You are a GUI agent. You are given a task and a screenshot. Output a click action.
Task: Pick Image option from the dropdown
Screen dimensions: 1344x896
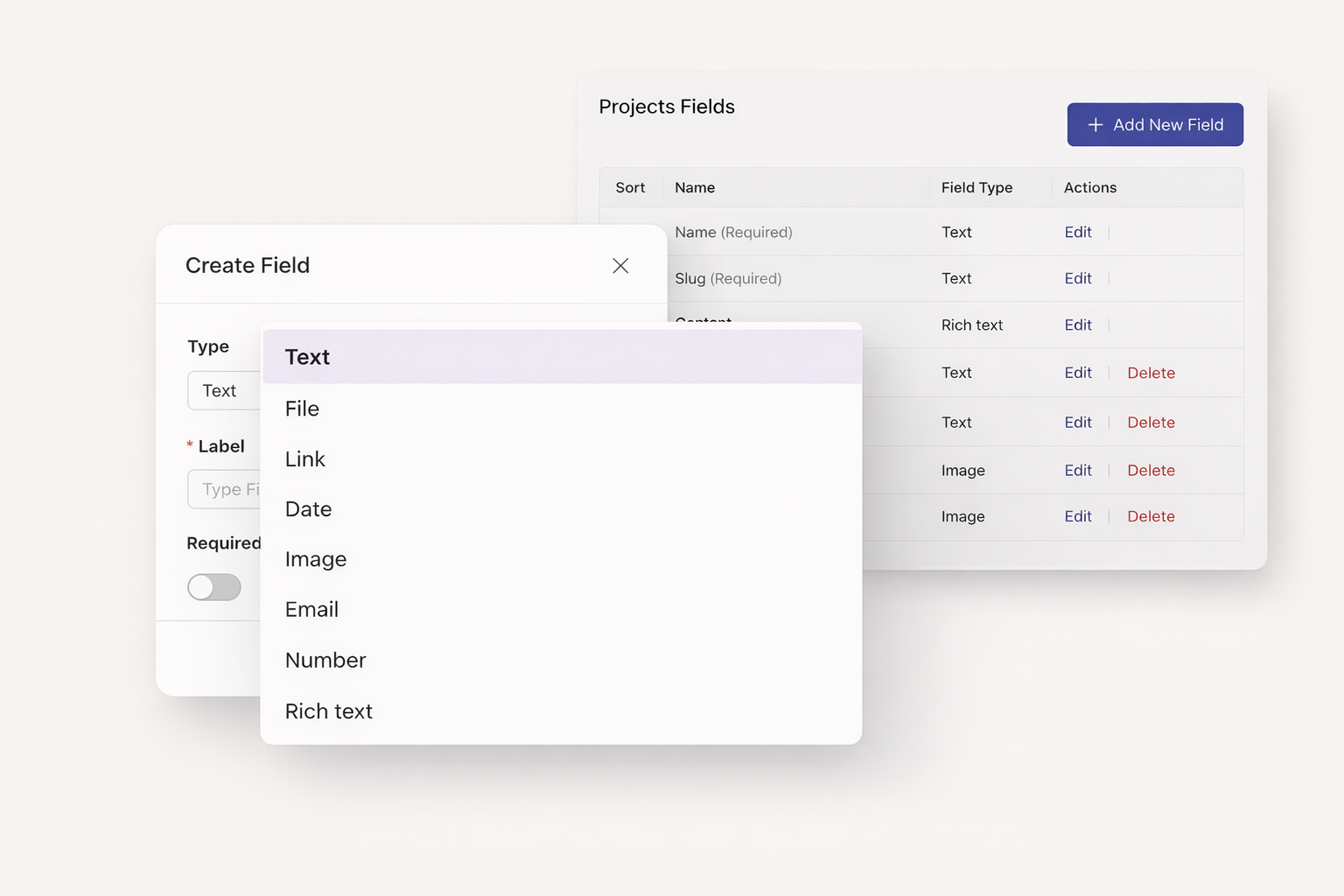click(315, 559)
